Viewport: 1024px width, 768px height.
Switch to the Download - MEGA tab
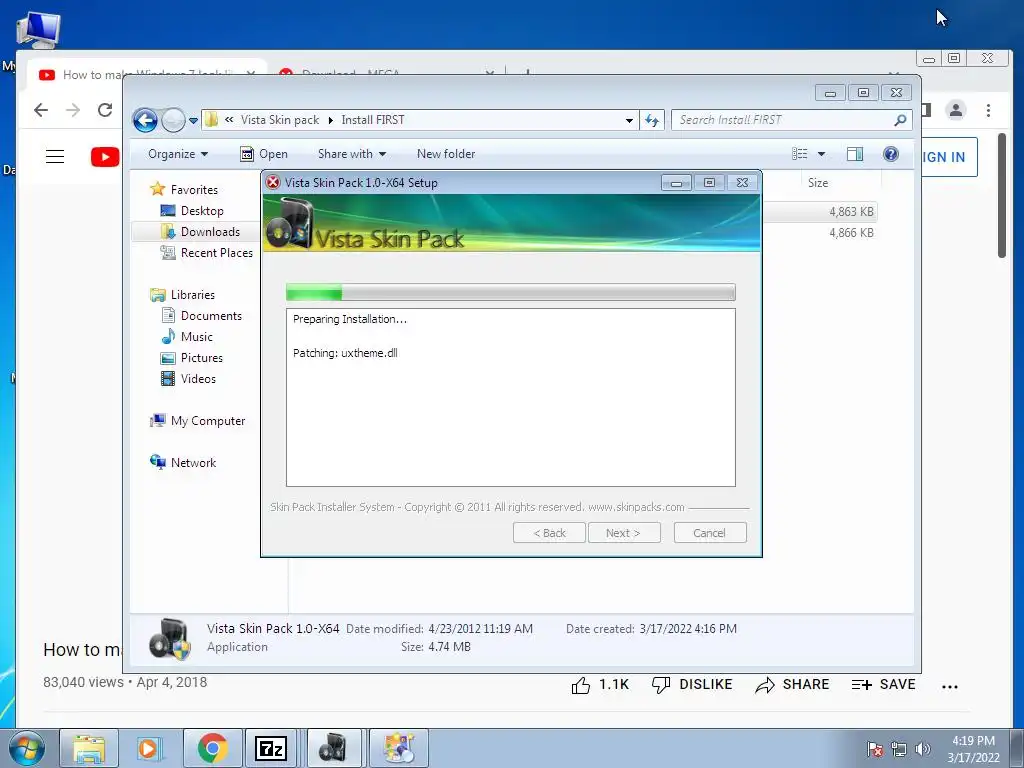(387, 74)
